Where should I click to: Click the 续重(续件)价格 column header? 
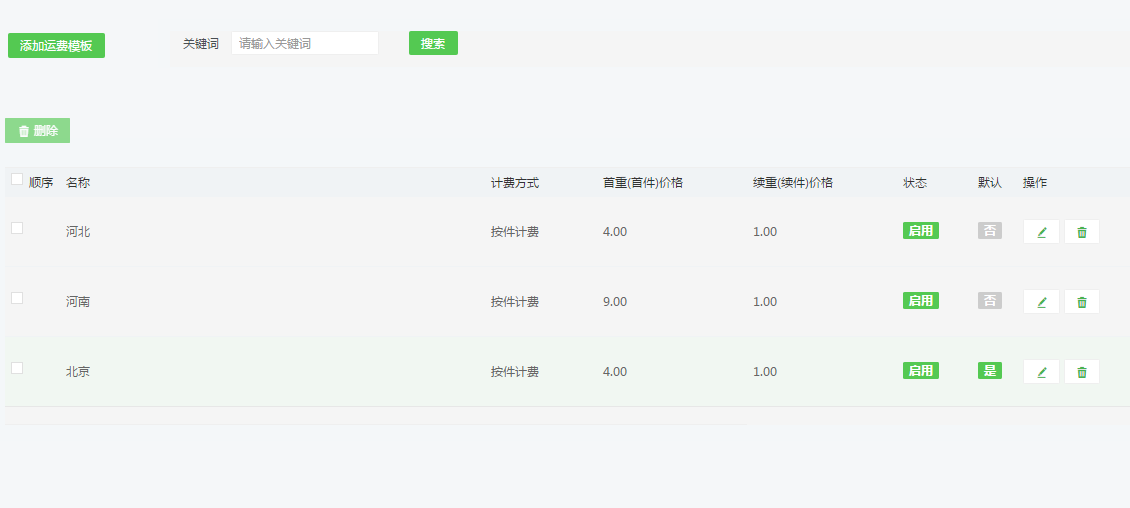tap(793, 183)
